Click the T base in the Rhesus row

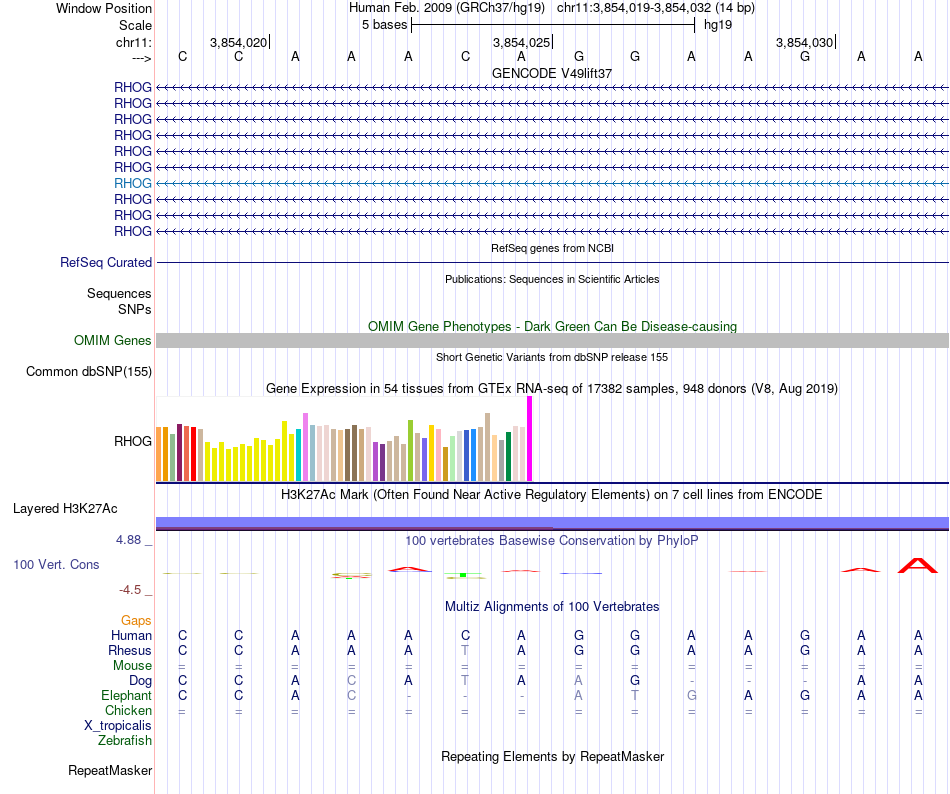pos(465,650)
